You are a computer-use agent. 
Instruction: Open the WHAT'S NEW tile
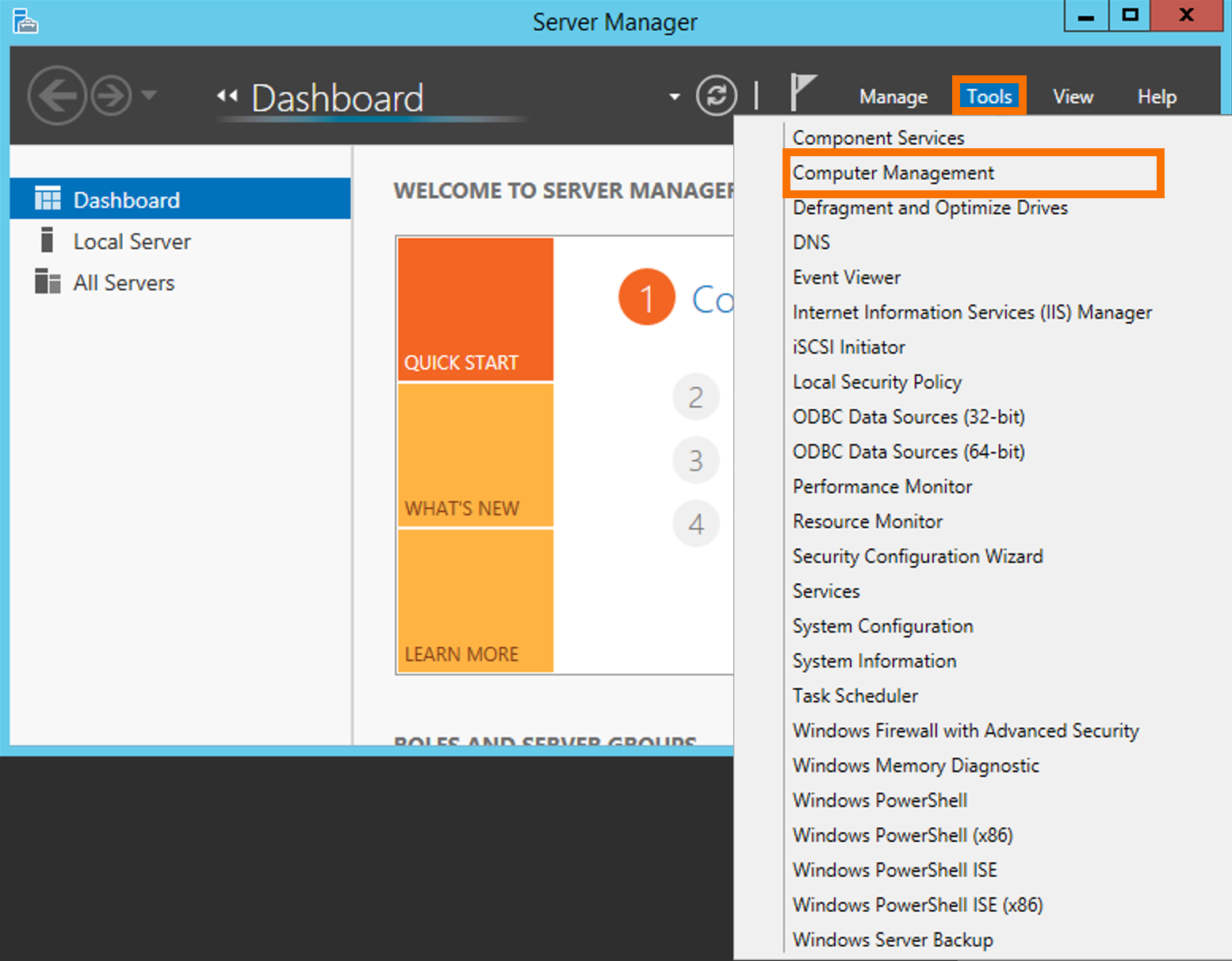(476, 455)
